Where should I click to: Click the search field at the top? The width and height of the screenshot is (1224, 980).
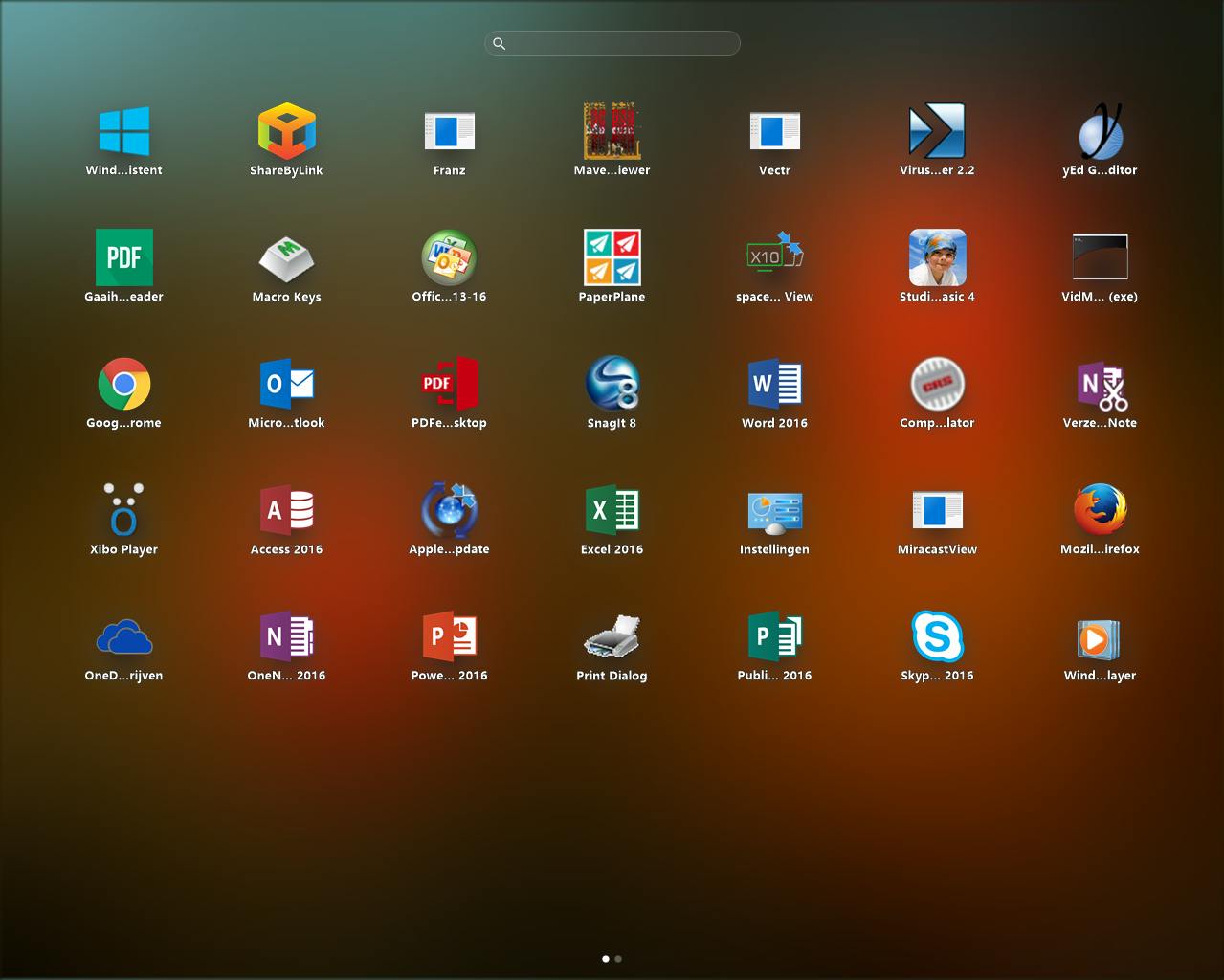[x=612, y=43]
